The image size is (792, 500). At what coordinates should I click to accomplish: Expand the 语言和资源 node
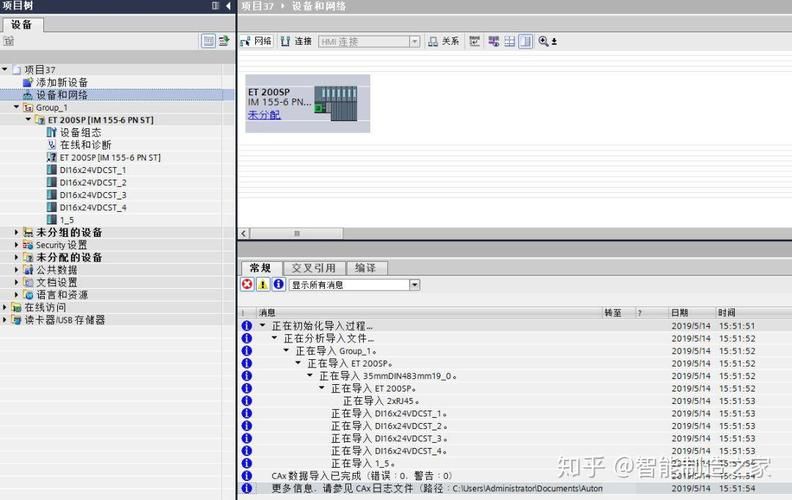coord(16,295)
